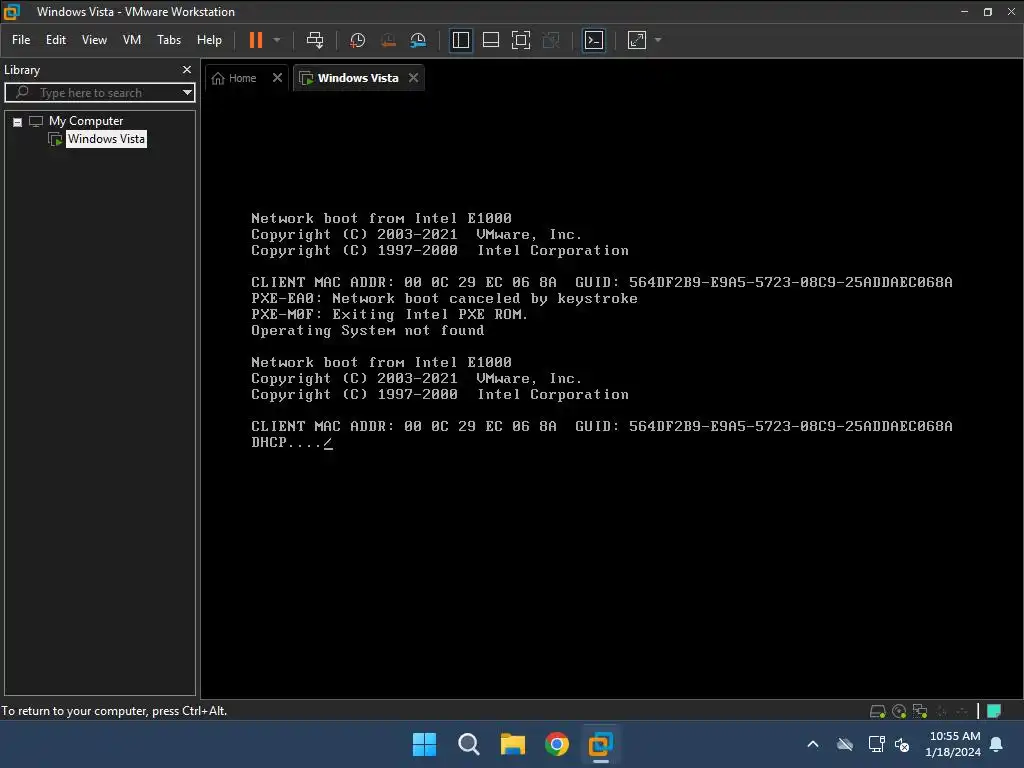Open the message log note icon
The image size is (1024, 768).
[994, 711]
